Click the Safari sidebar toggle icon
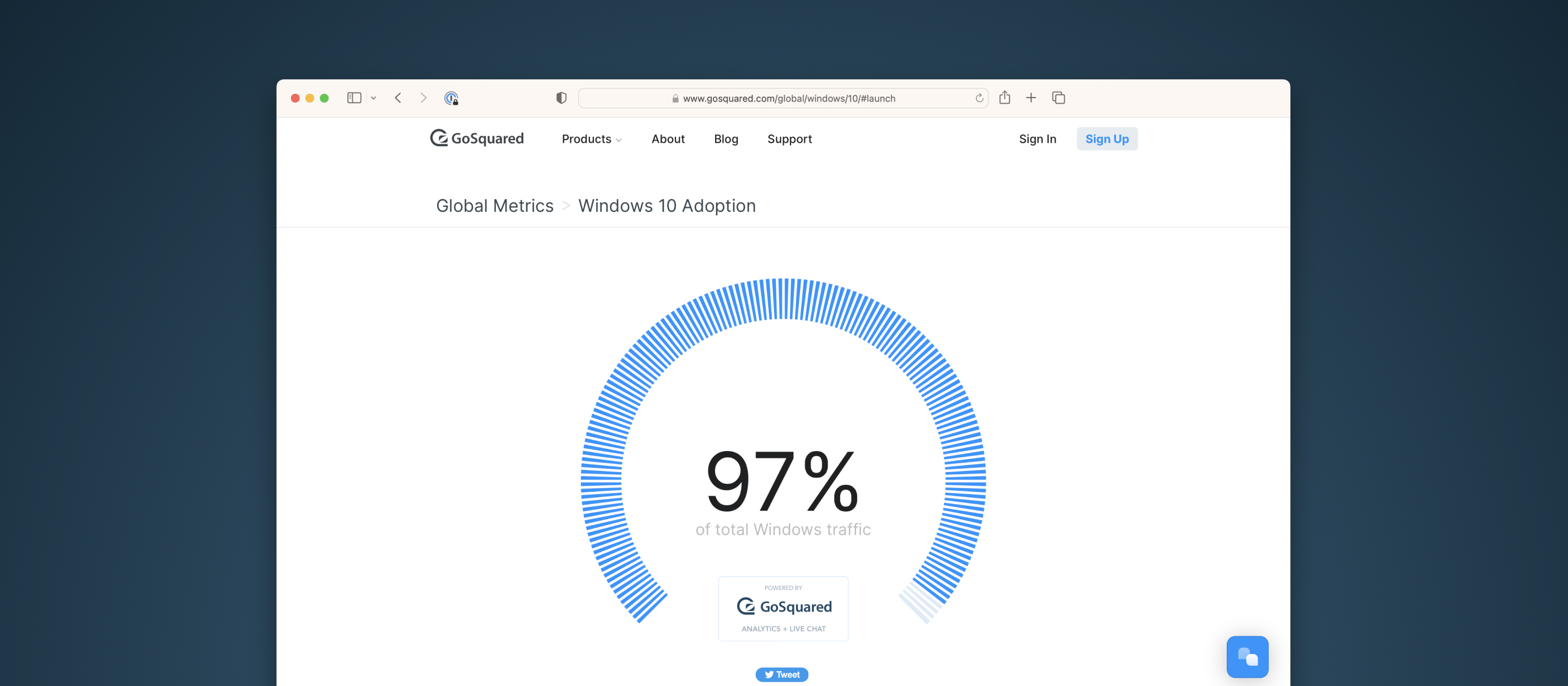Viewport: 1568px width, 686px height. click(x=355, y=98)
